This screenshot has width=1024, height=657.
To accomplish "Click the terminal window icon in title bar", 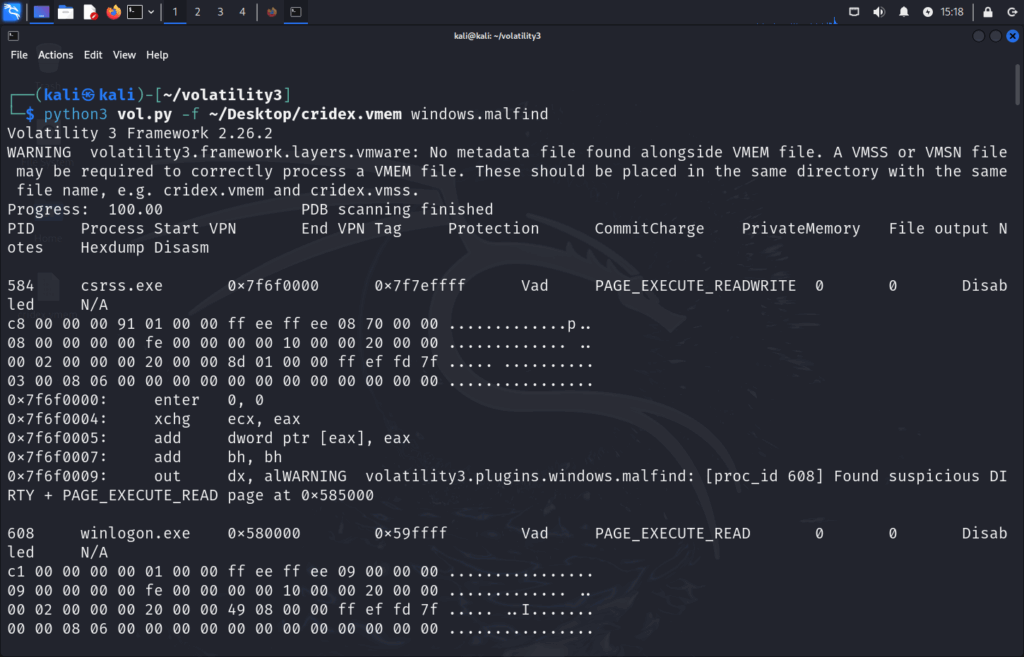I will pyautogui.click(x=13, y=36).
